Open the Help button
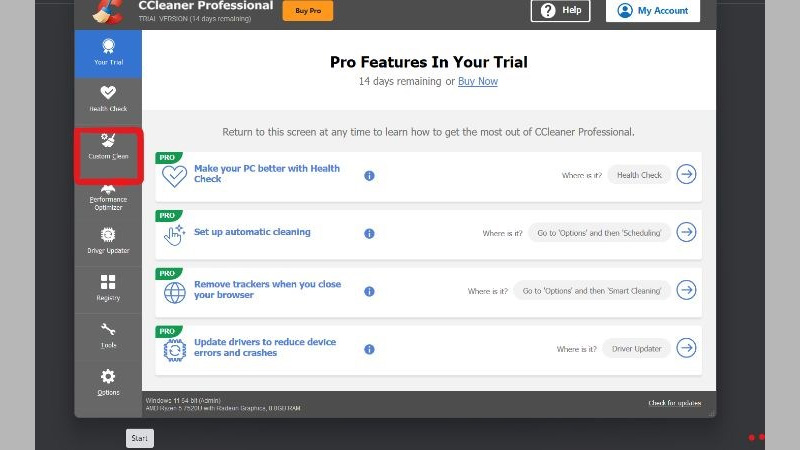The image size is (800, 450). [x=560, y=11]
